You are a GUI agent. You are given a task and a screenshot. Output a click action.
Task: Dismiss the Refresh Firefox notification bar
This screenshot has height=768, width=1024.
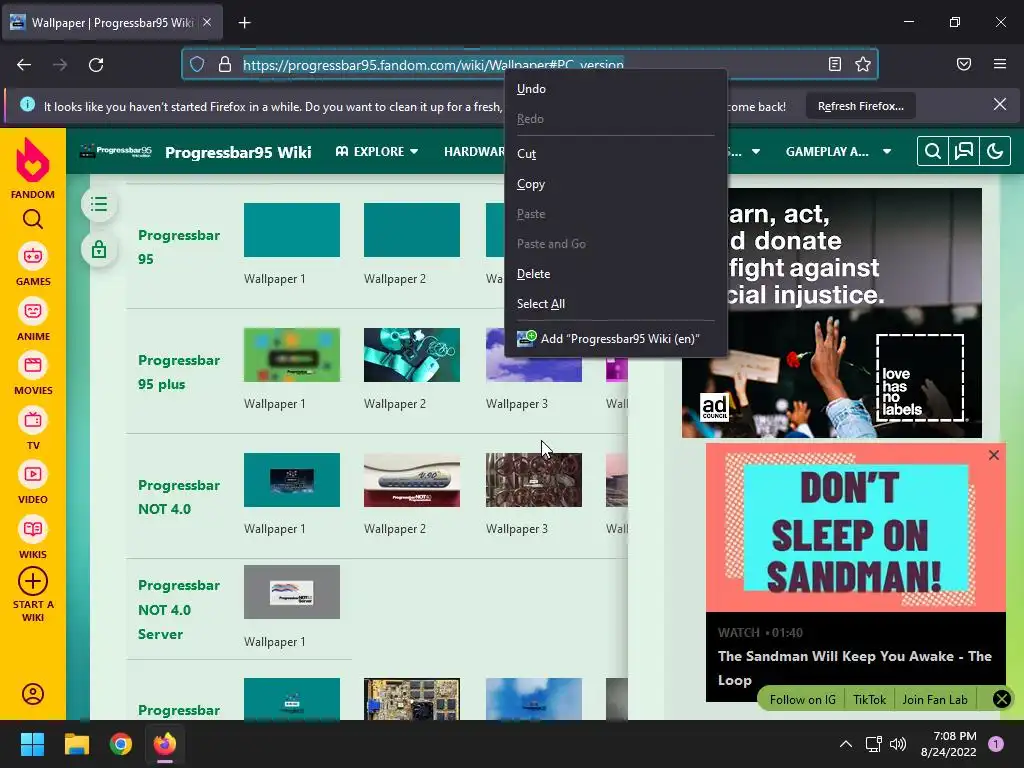1000,104
